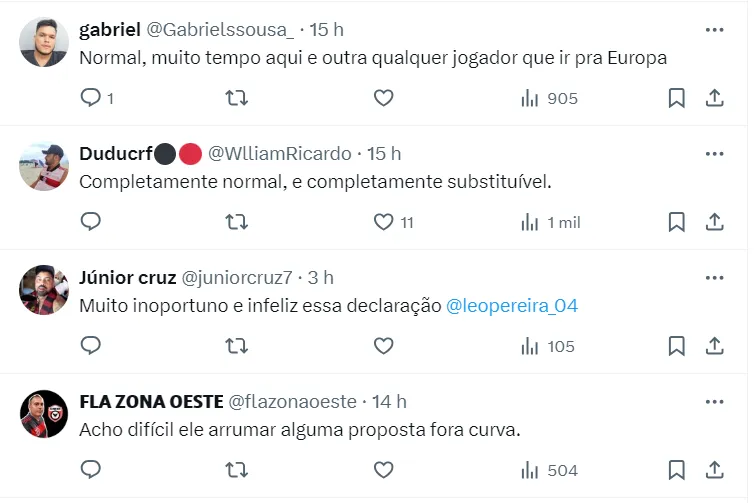
Task: Like the FLA ZONA OESTE tweet
Action: (x=383, y=470)
